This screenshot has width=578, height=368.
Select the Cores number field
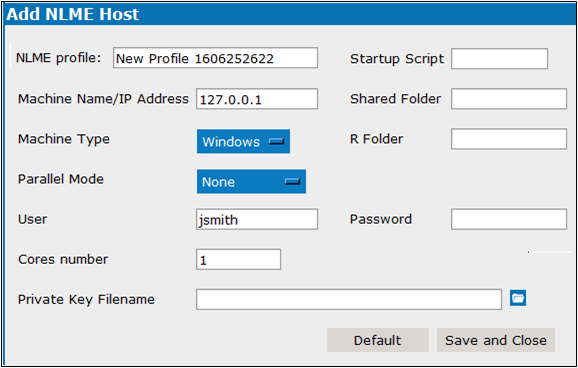click(x=238, y=260)
